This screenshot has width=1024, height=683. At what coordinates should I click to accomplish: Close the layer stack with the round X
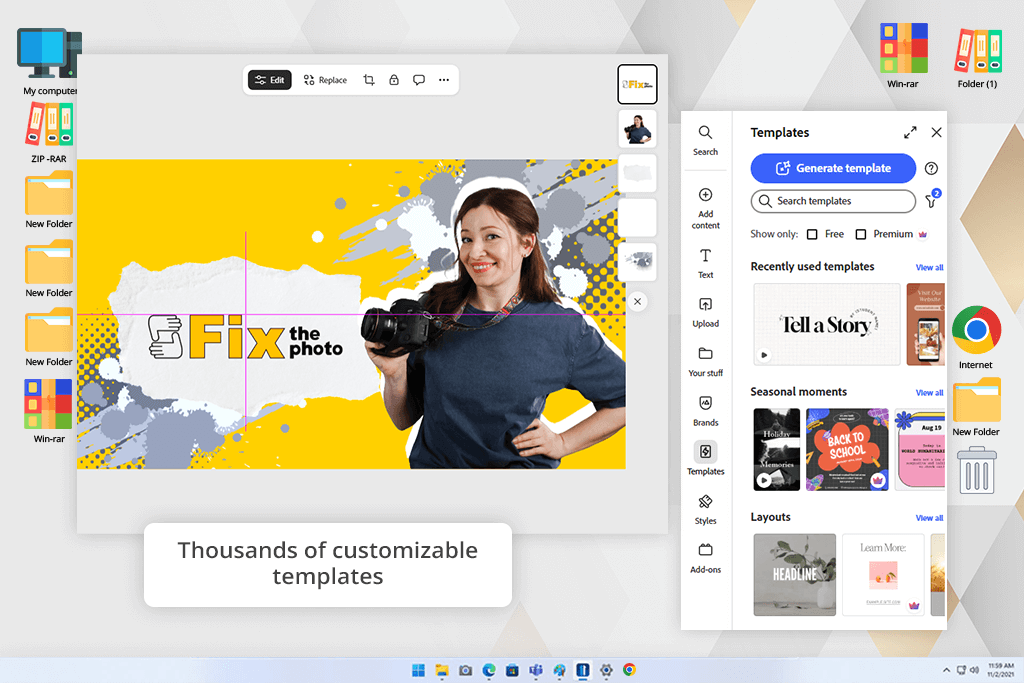point(637,302)
